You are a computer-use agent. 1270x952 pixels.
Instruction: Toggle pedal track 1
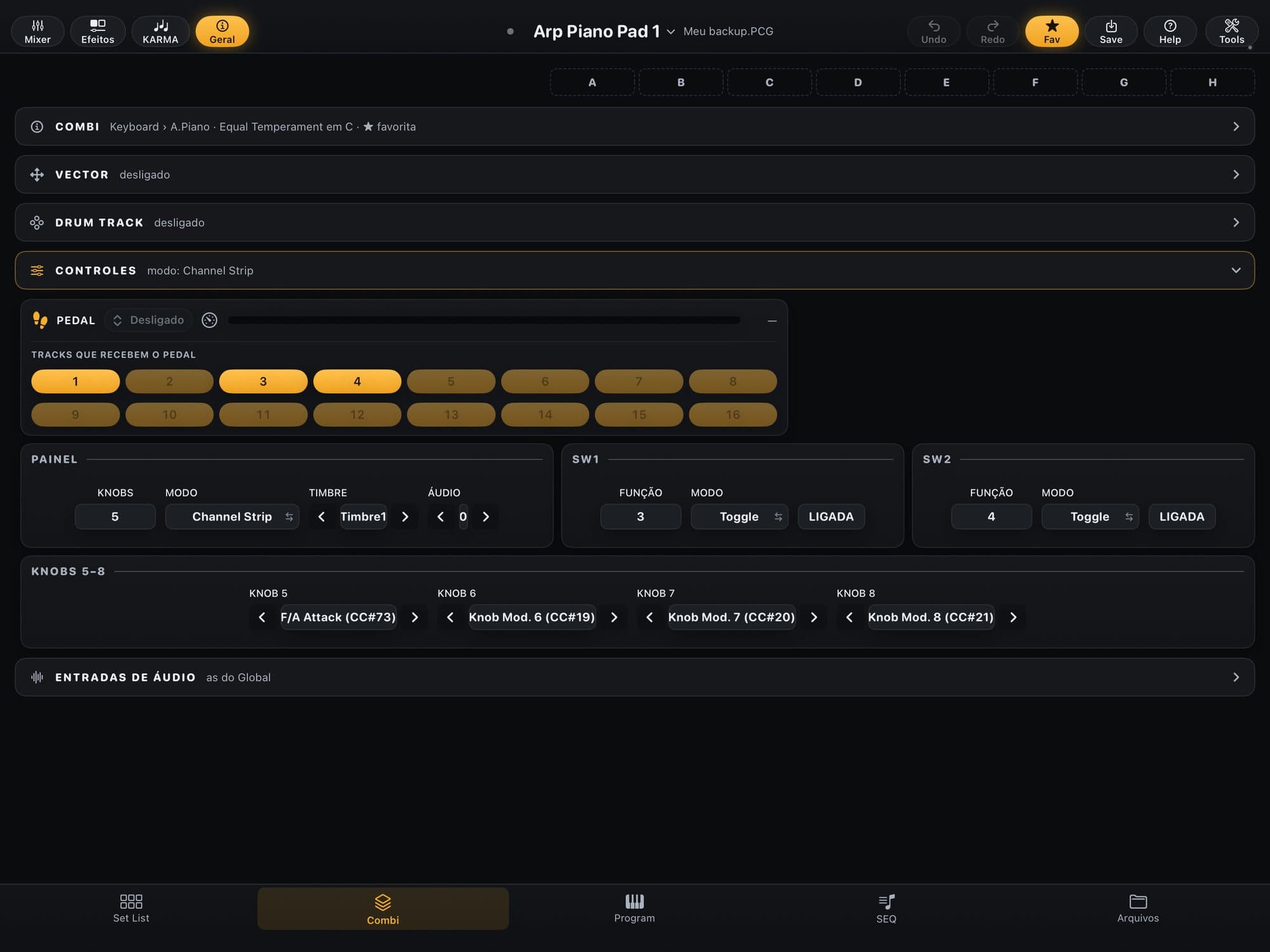coord(76,381)
